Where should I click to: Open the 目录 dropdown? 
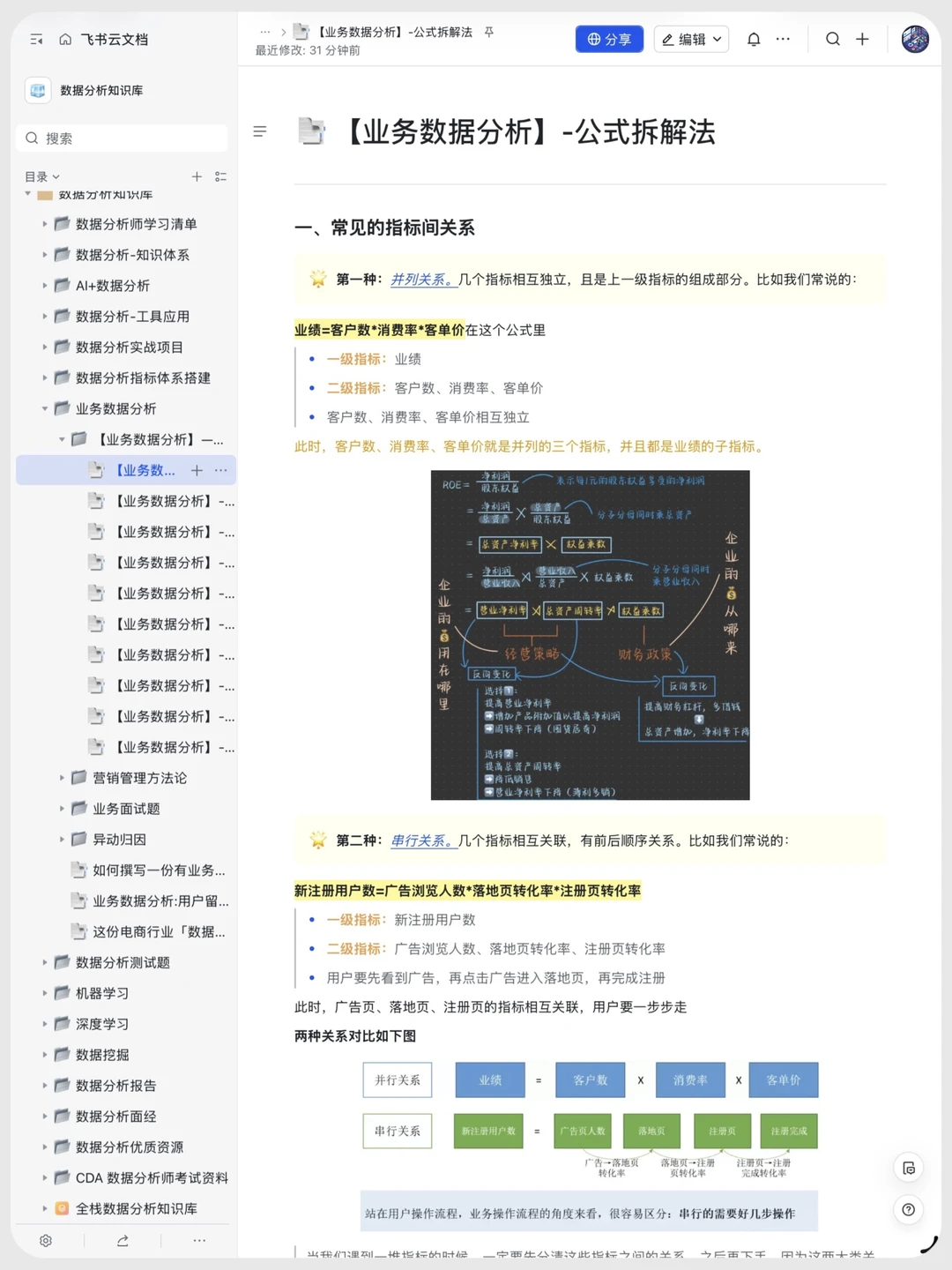coord(42,177)
